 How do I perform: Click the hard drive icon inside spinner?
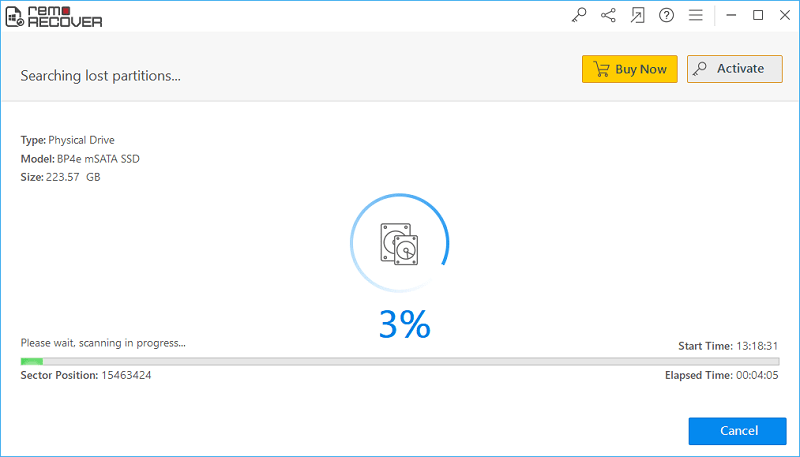(399, 243)
